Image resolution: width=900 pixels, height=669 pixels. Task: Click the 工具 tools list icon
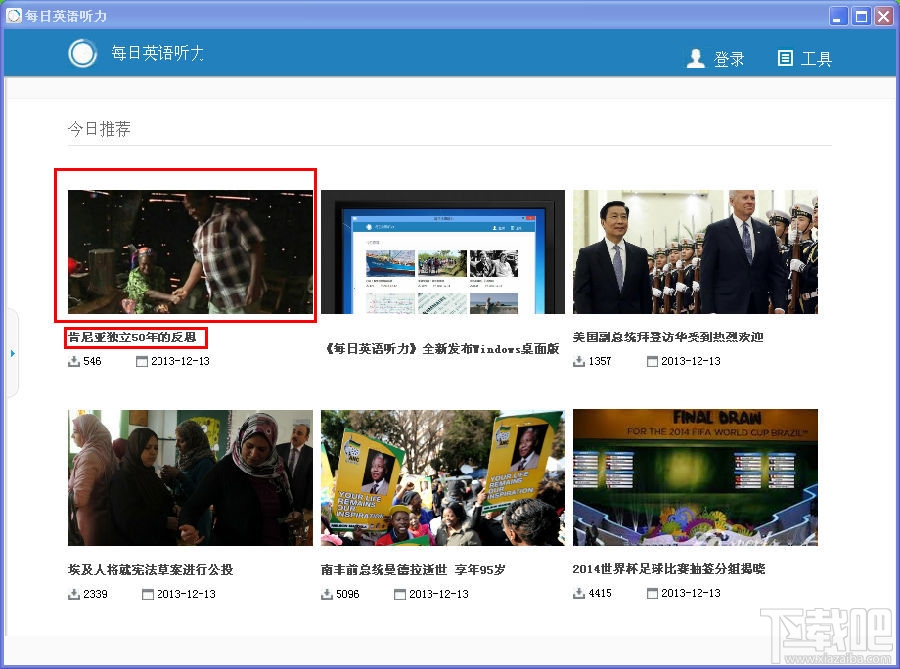pyautogui.click(x=785, y=58)
